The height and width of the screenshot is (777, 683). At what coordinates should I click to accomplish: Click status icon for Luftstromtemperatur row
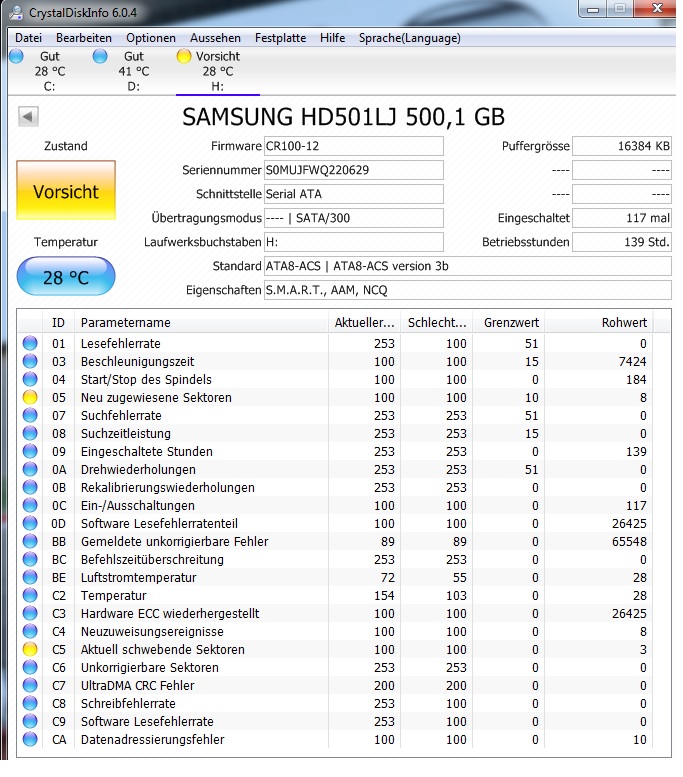pos(30,577)
